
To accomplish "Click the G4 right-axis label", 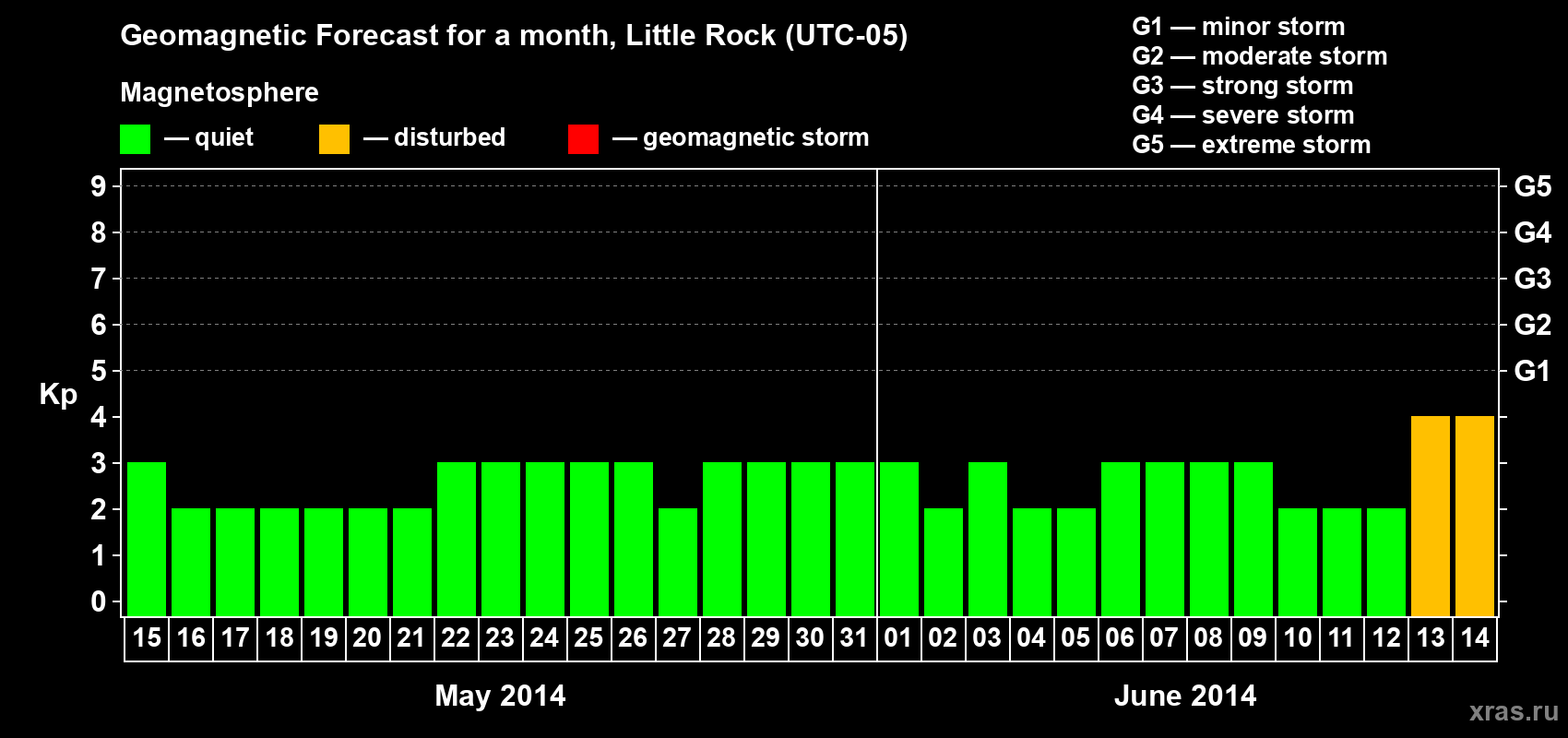I will [1532, 232].
